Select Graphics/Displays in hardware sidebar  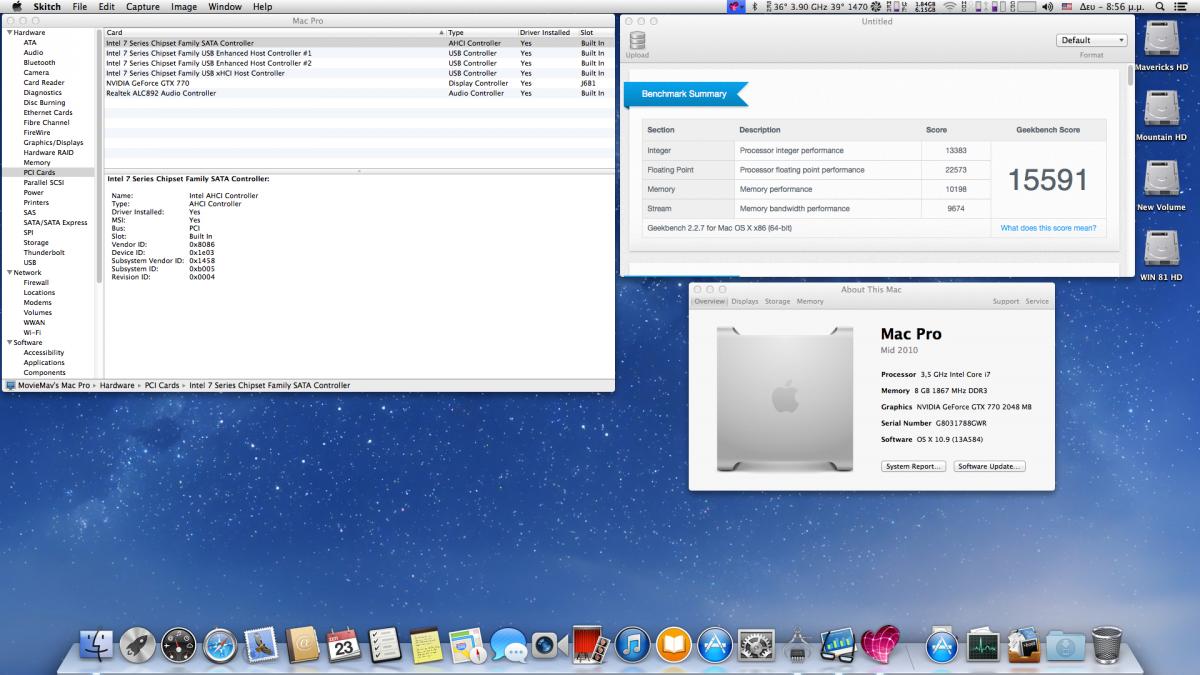click(53, 142)
